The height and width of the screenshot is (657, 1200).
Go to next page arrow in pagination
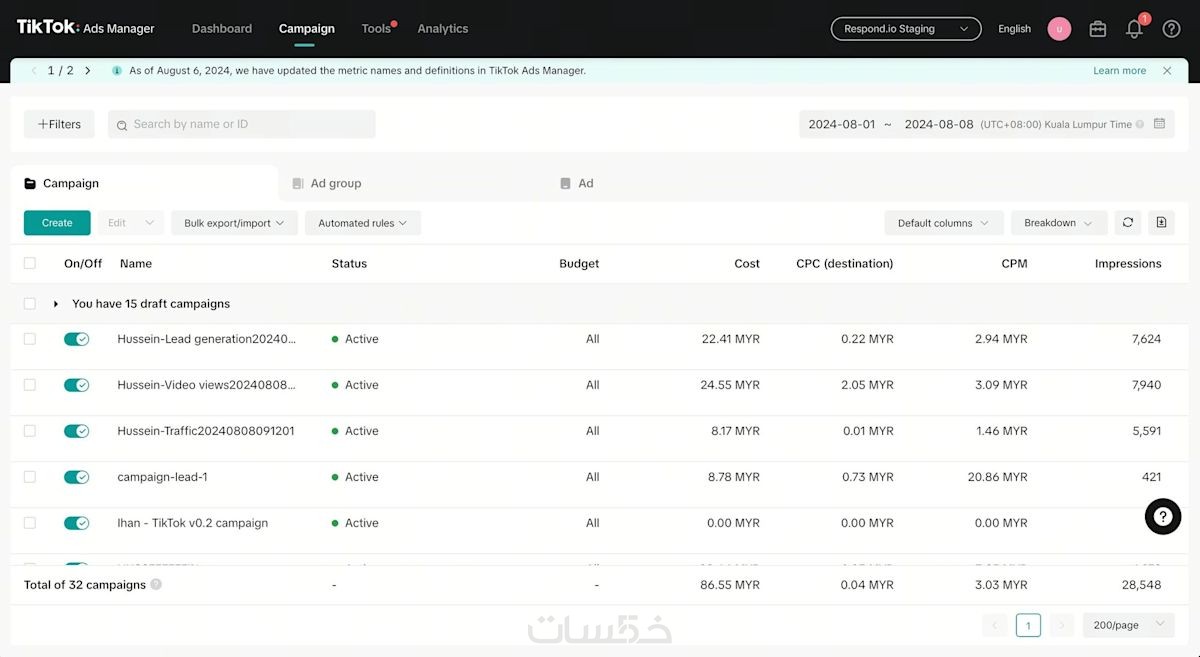pyautogui.click(x=1062, y=625)
